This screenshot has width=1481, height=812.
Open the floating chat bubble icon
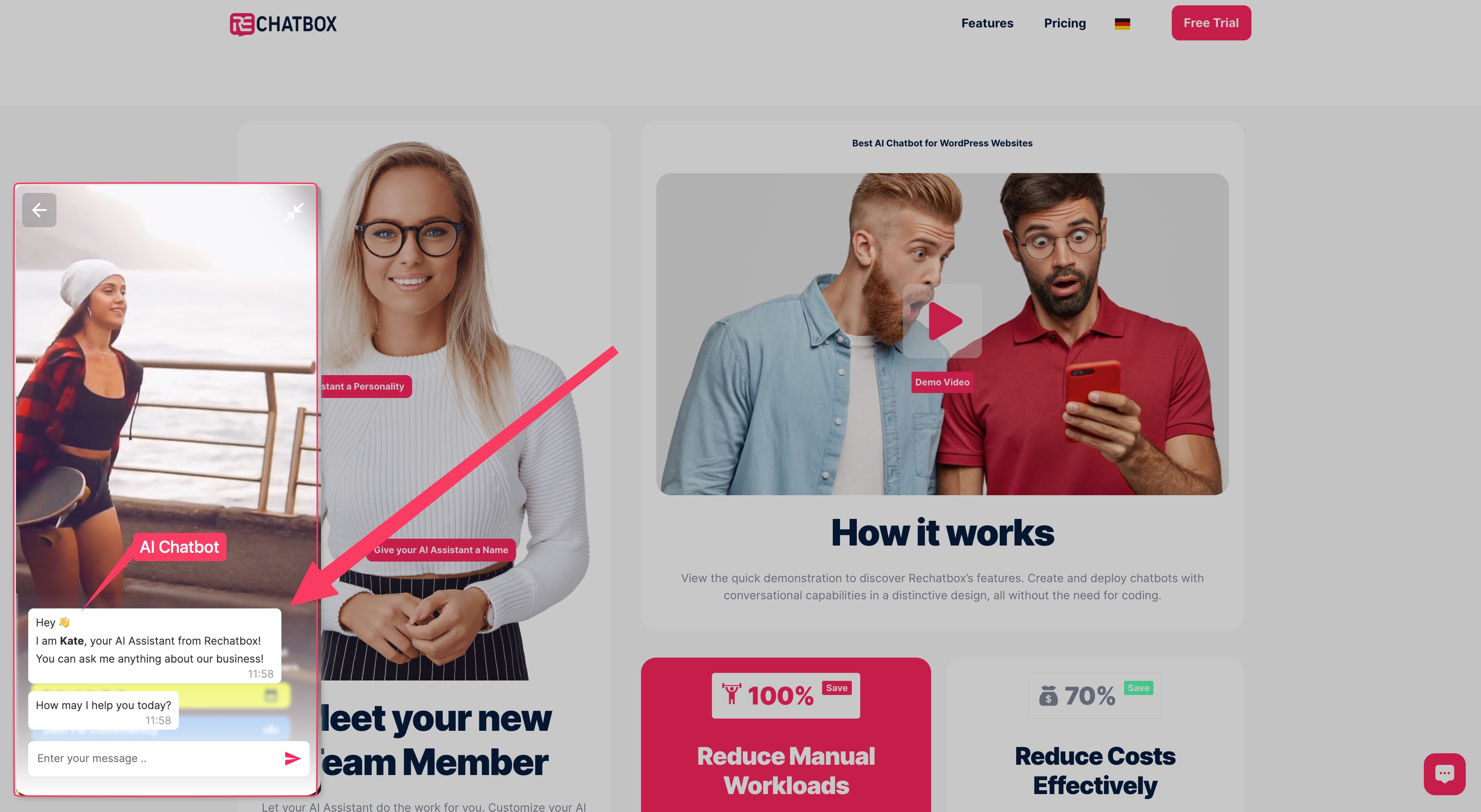(1444, 773)
